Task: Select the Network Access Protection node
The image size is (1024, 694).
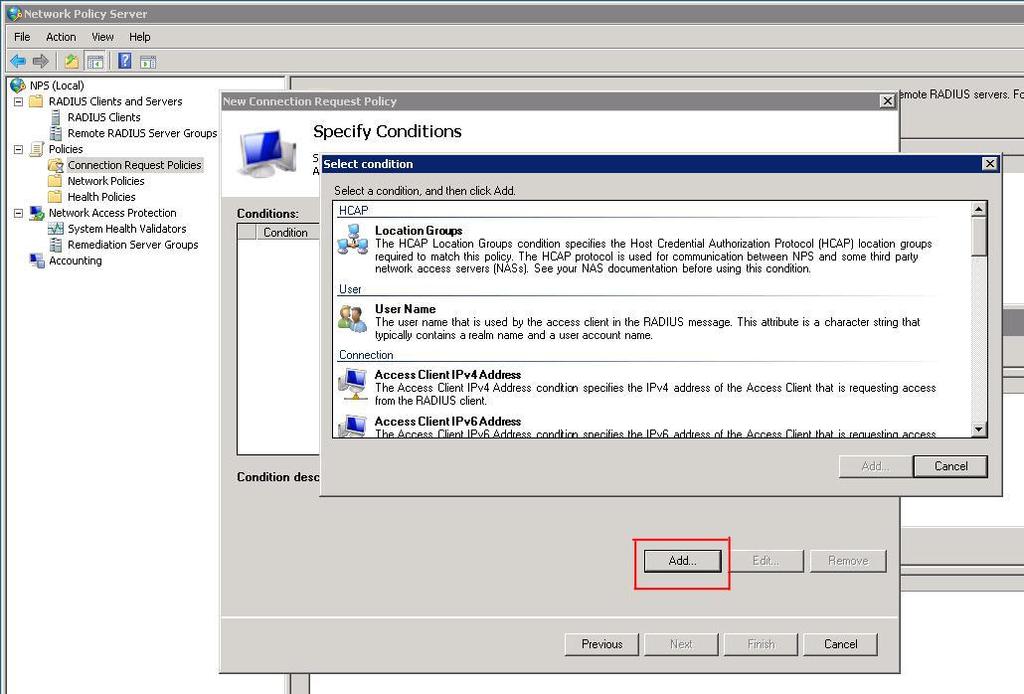Action: coord(112,213)
